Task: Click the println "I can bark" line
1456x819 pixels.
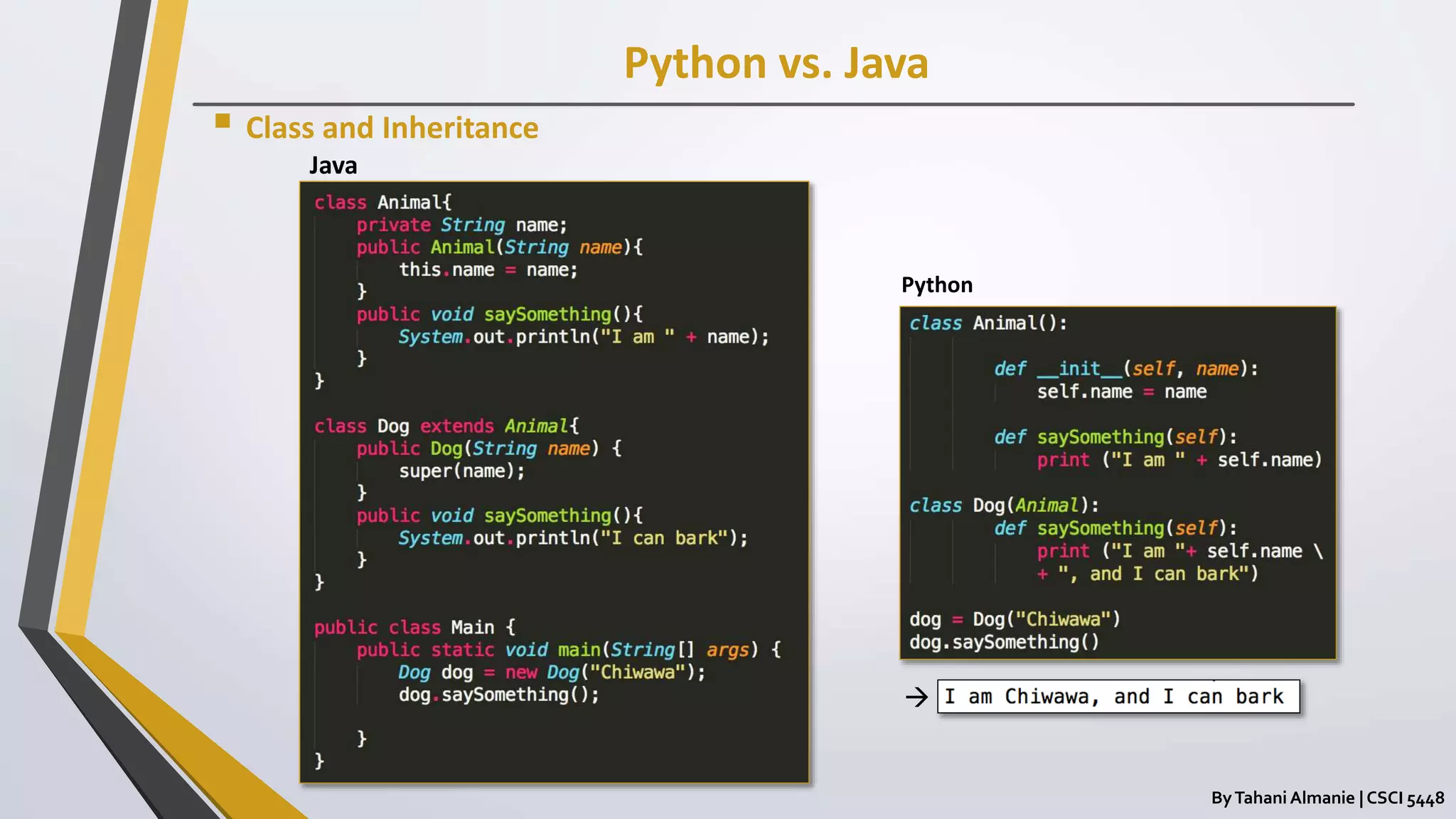Action: click(x=572, y=538)
